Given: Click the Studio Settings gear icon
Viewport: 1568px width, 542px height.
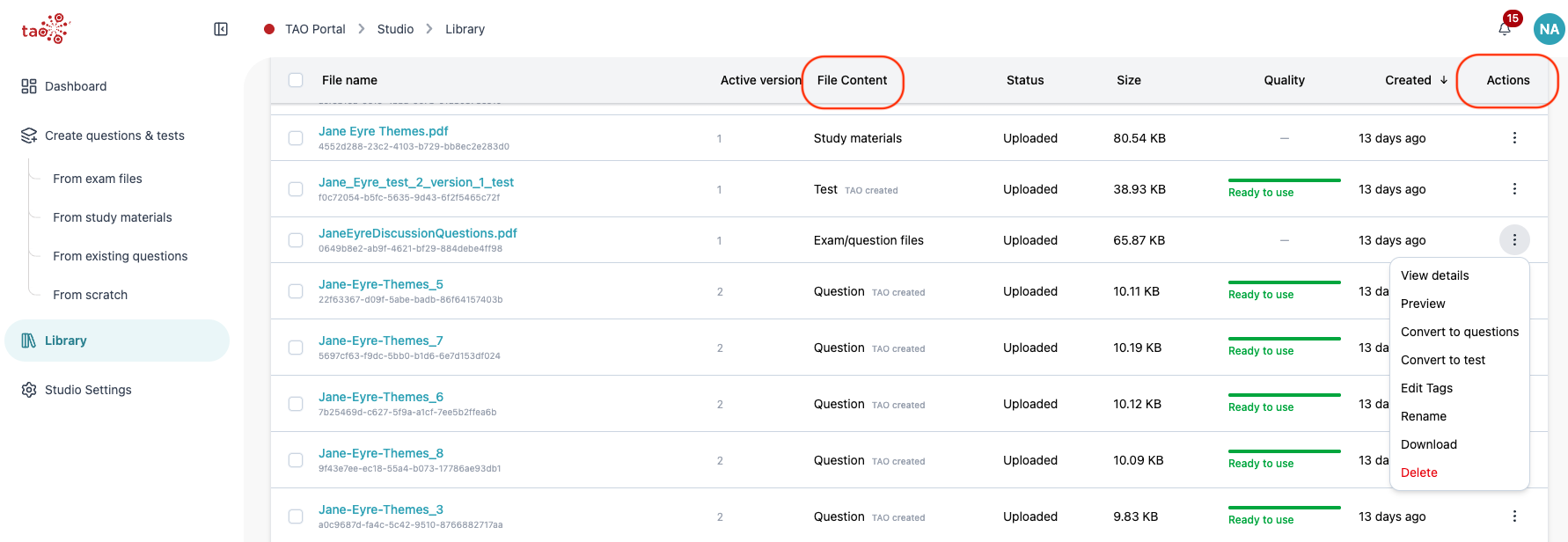Looking at the screenshot, I should [x=29, y=390].
